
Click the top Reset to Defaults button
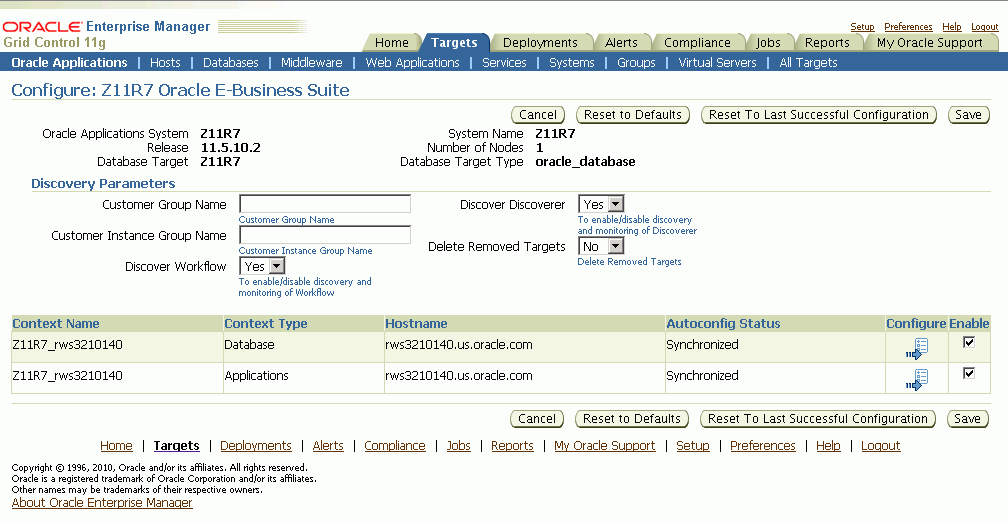pyautogui.click(x=633, y=114)
